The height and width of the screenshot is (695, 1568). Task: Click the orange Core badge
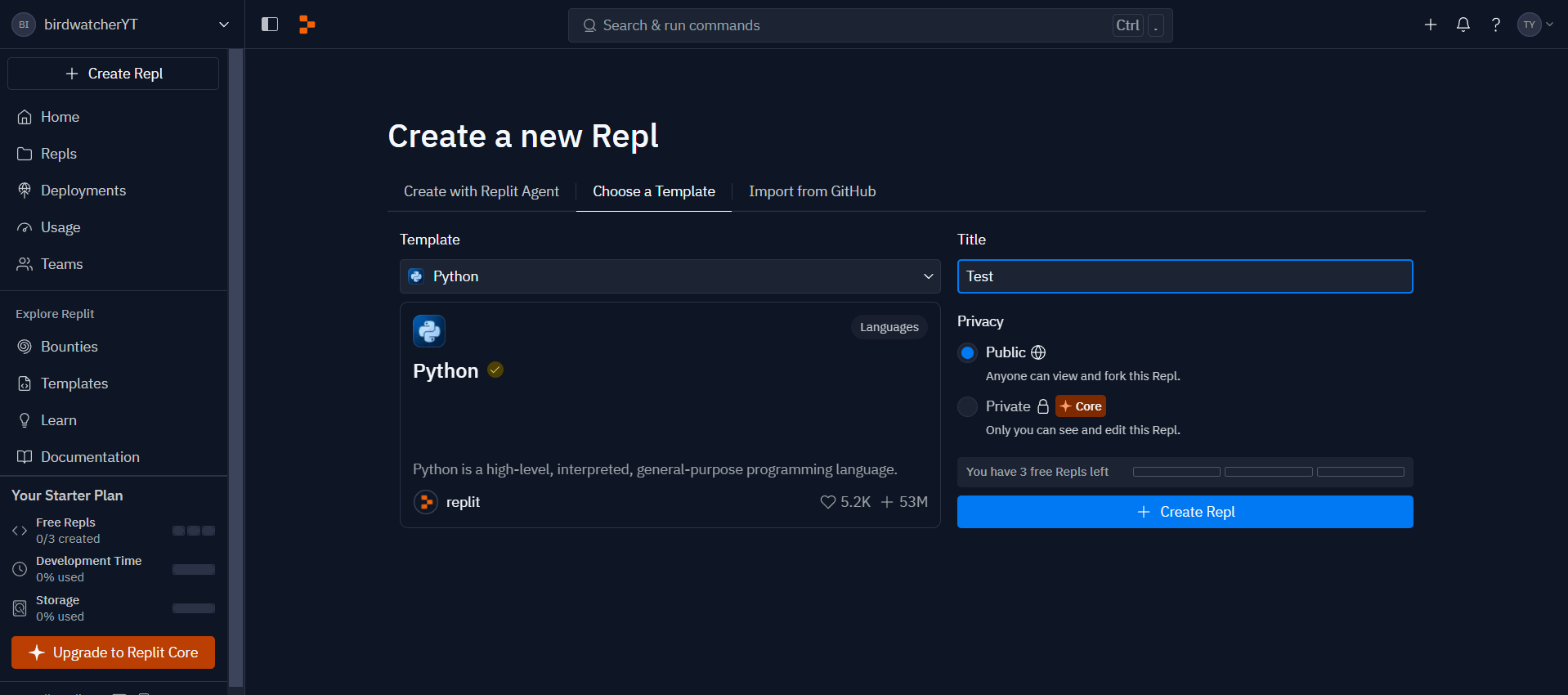pos(1081,406)
